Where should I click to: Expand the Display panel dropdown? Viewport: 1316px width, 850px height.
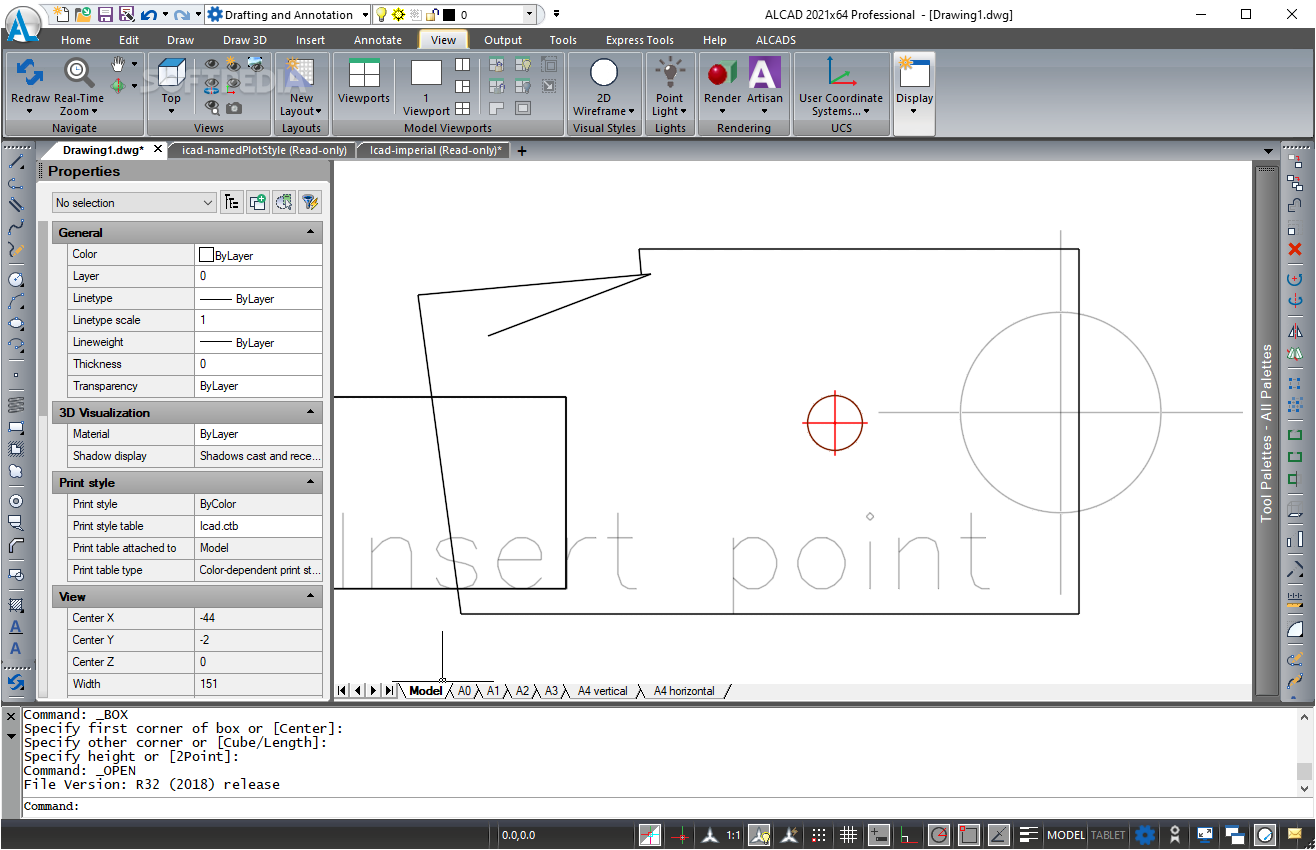pos(914,111)
